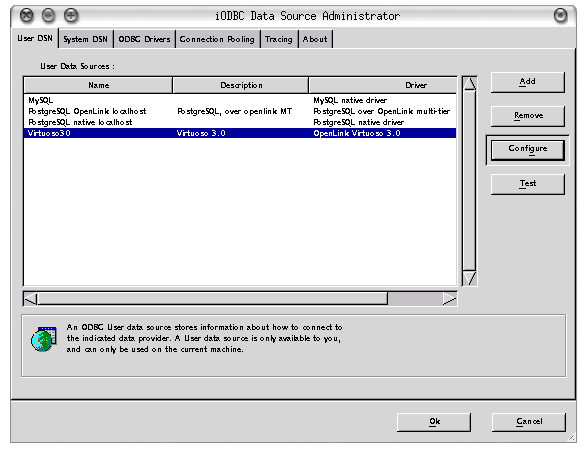Maximize the window using plus button
Viewport: 586px width, 450px height.
[71, 16]
